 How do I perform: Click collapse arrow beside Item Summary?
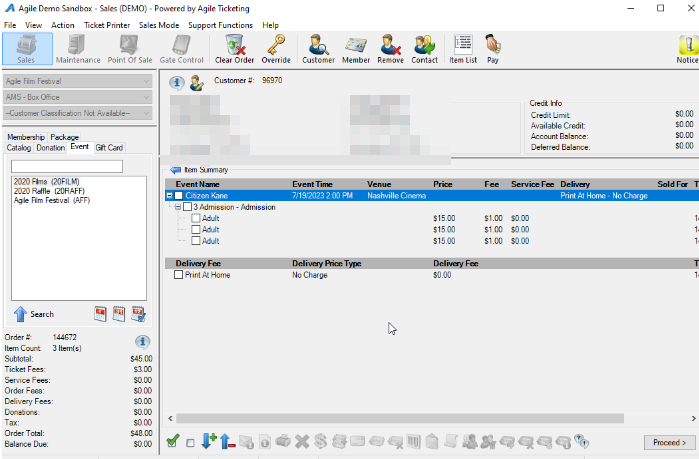coord(176,170)
